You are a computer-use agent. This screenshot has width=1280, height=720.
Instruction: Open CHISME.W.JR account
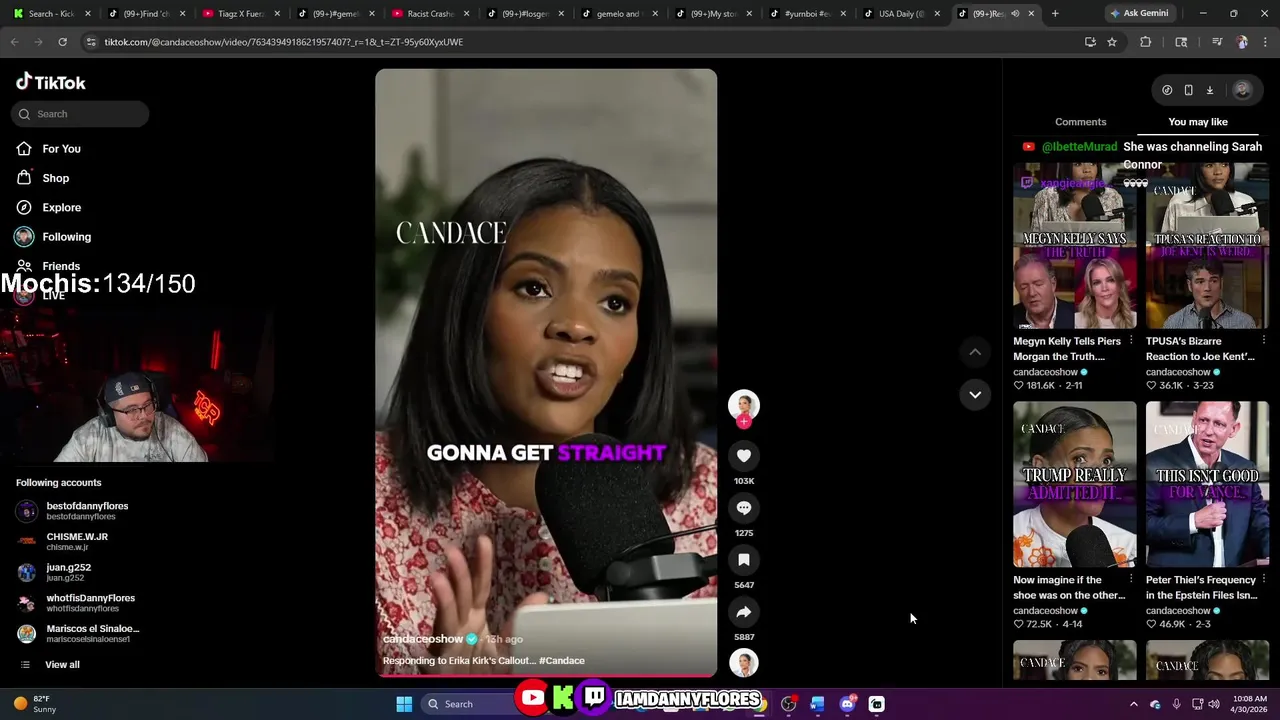[77, 541]
